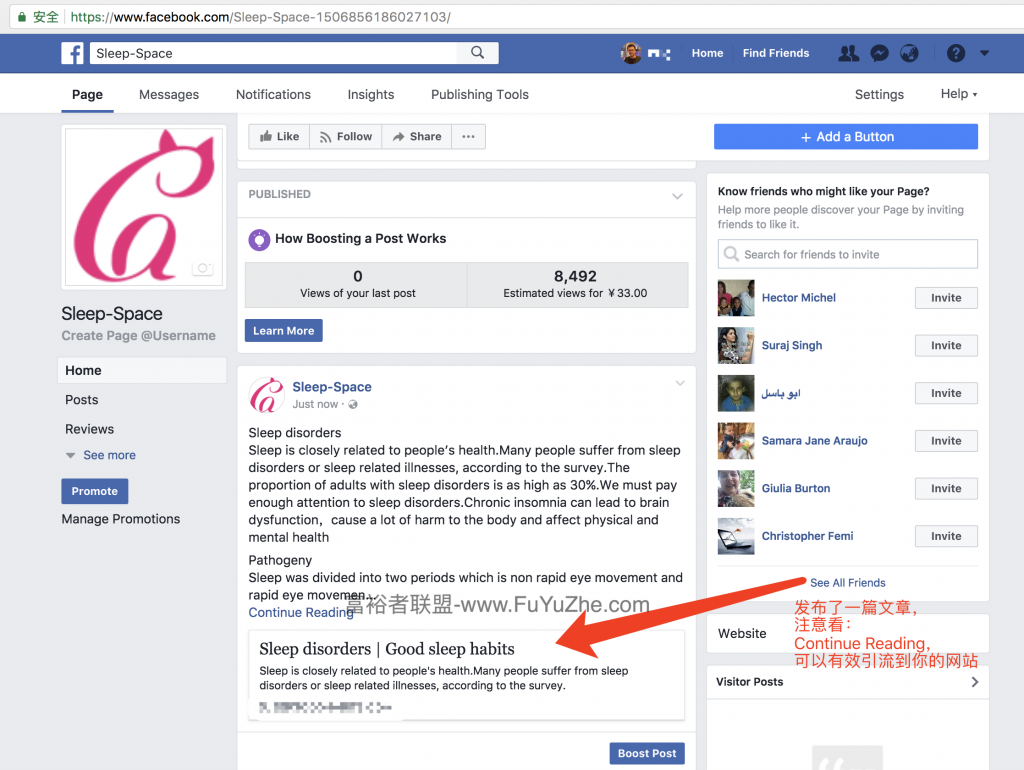Click Giulia Burton's name link
The image size is (1024, 770).
[x=795, y=489]
